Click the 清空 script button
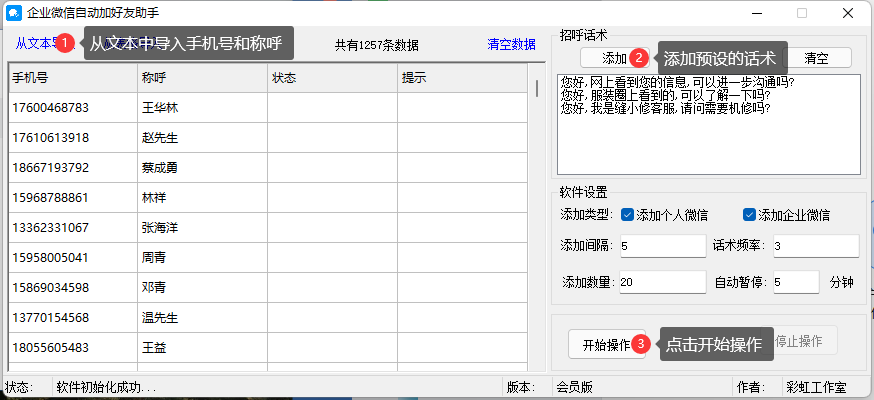 pyautogui.click(x=817, y=57)
